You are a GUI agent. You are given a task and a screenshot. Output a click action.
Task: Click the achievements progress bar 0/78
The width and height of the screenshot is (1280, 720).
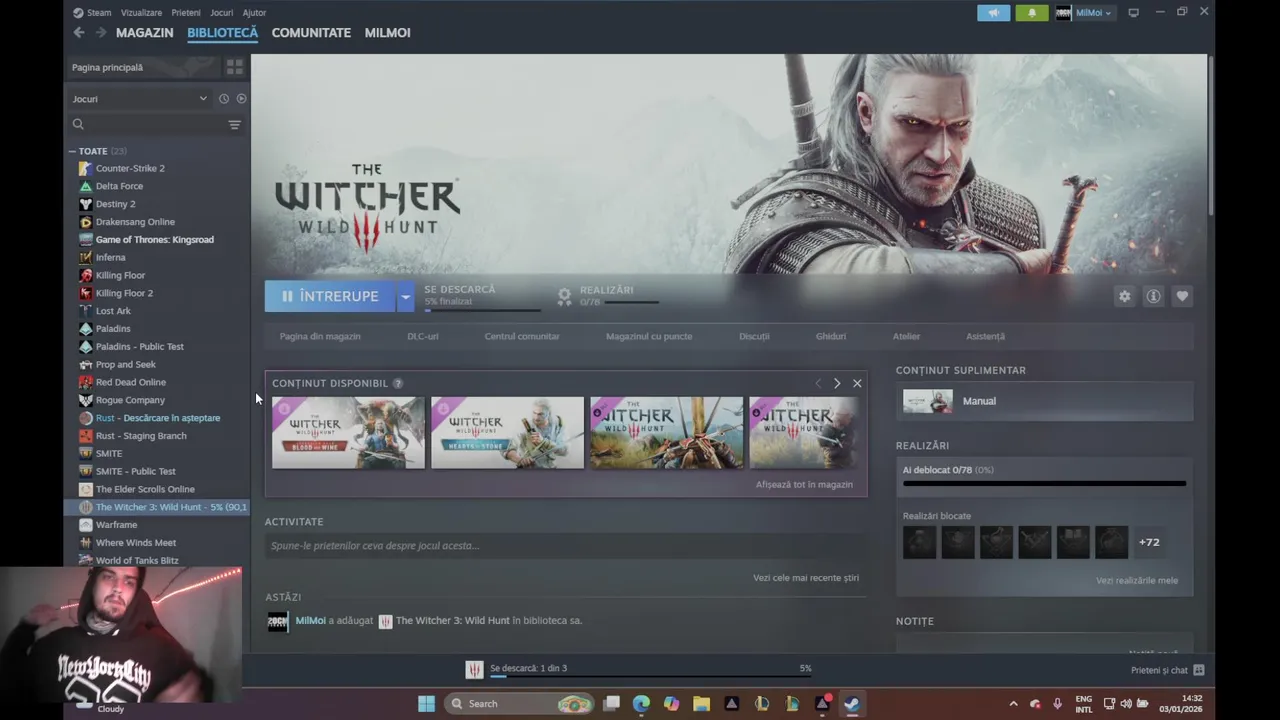tap(1044, 484)
